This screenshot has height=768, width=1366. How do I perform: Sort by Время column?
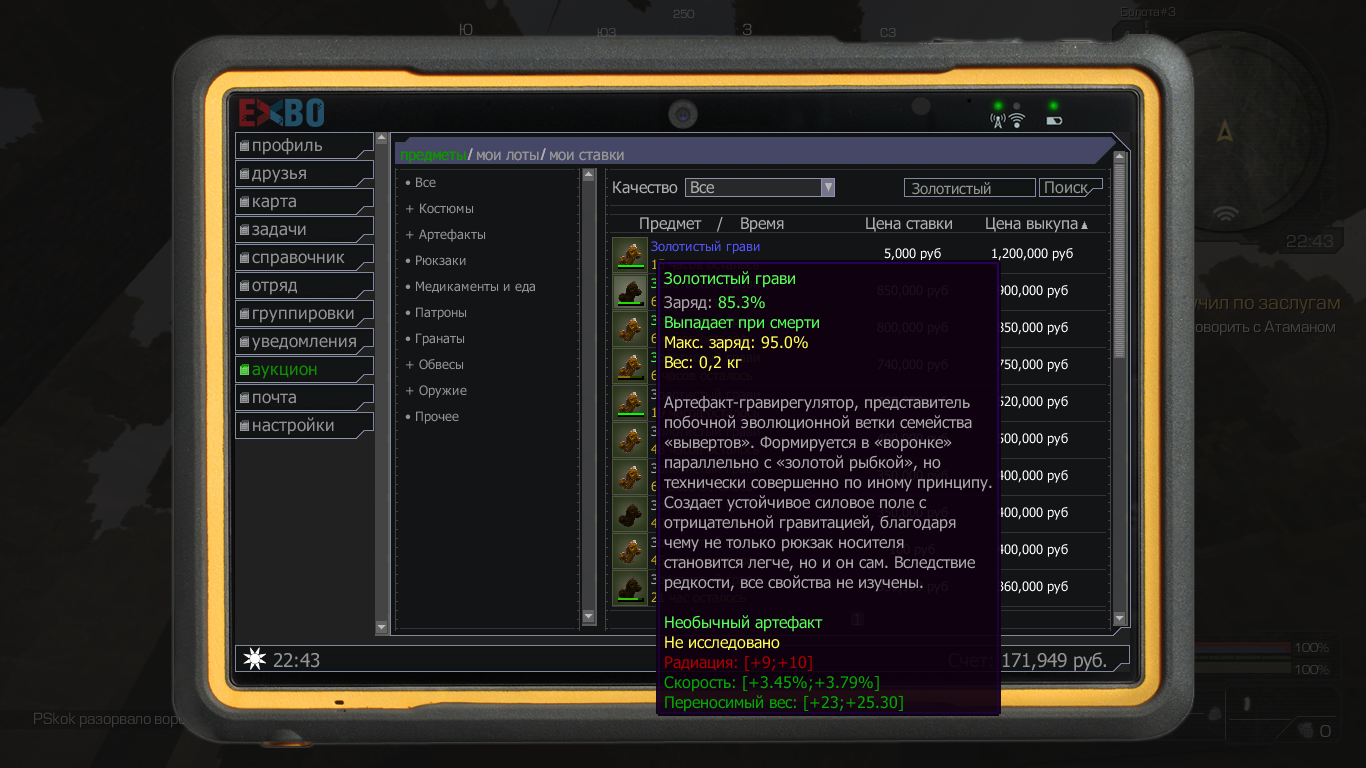click(762, 224)
